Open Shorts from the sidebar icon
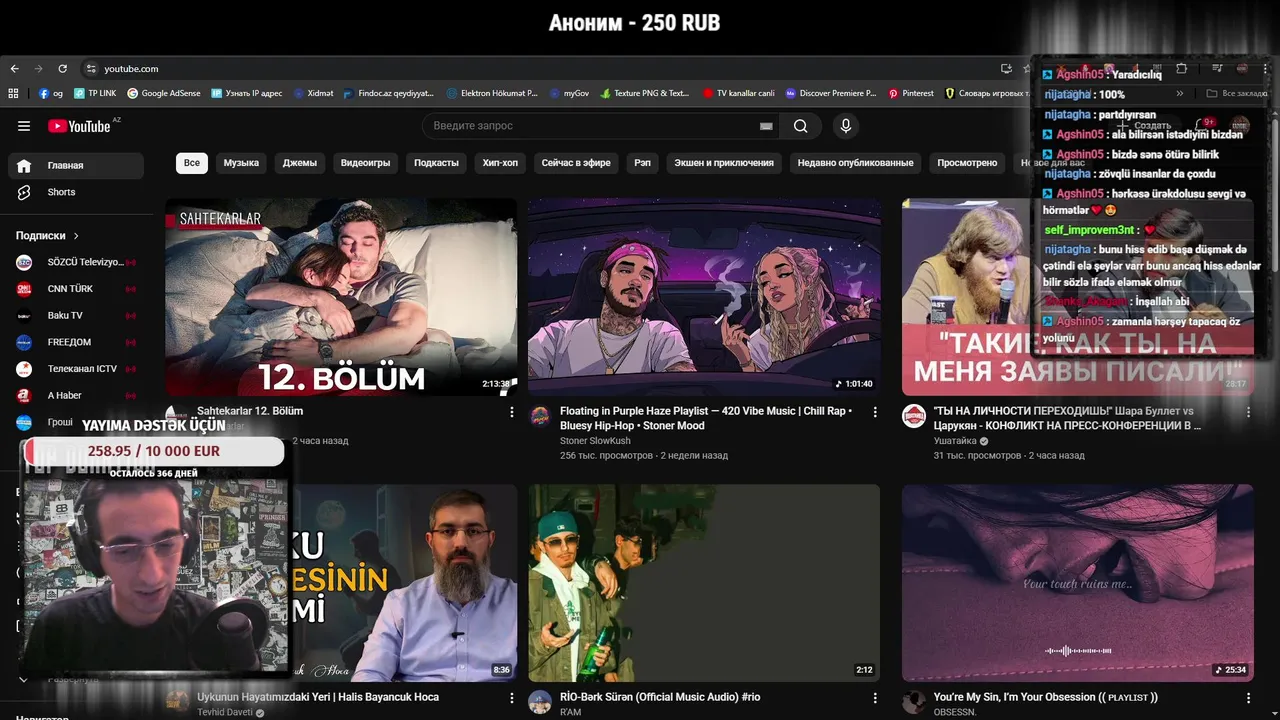Viewport: 1280px width, 720px height. pos(24,192)
